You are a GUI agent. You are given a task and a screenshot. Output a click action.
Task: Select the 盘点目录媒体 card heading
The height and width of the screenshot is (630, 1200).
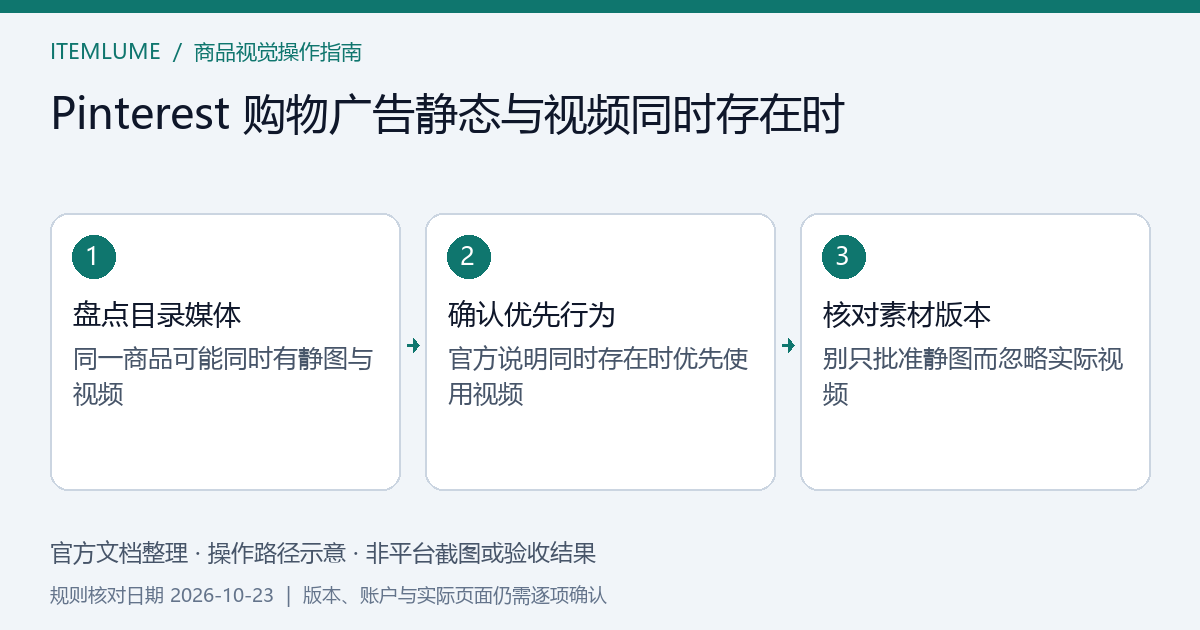157,315
